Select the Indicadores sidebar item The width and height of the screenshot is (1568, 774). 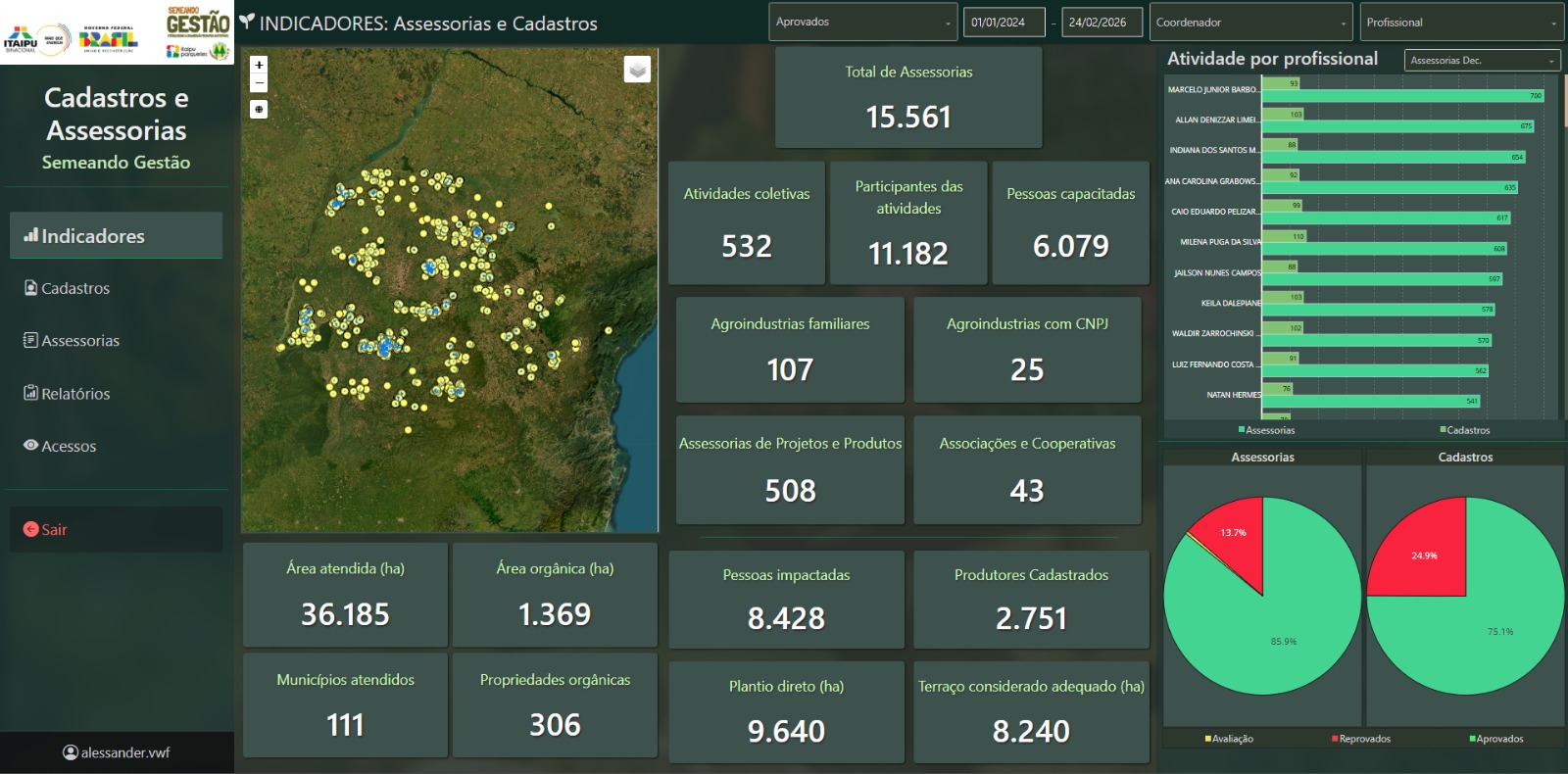[93, 236]
